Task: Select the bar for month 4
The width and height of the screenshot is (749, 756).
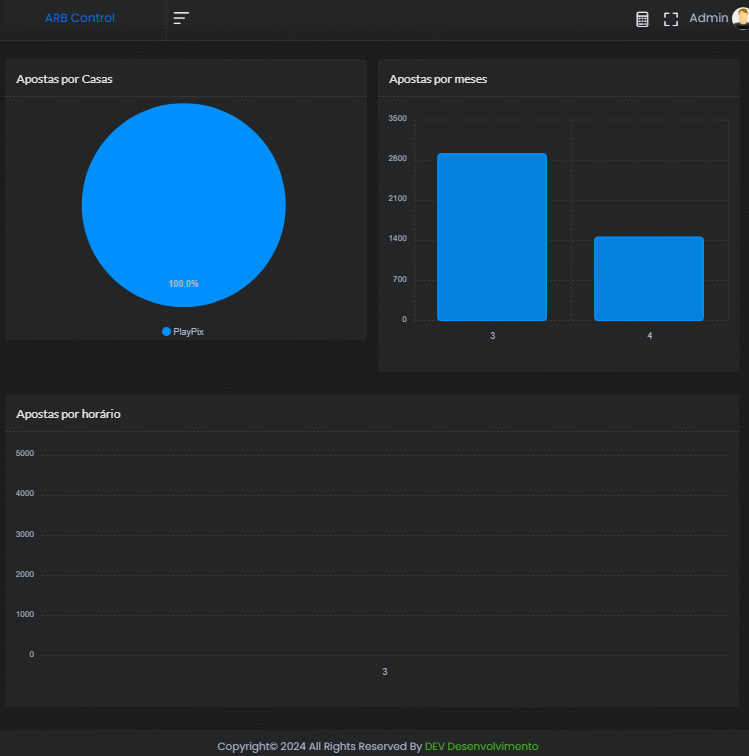Action: click(x=649, y=278)
